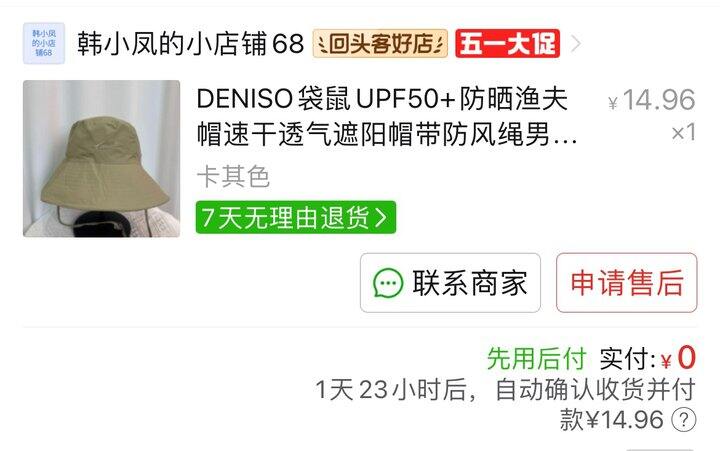Tap the chevron on 7天无理由退货 tag
The height and width of the screenshot is (451, 720).
[x=381, y=217]
